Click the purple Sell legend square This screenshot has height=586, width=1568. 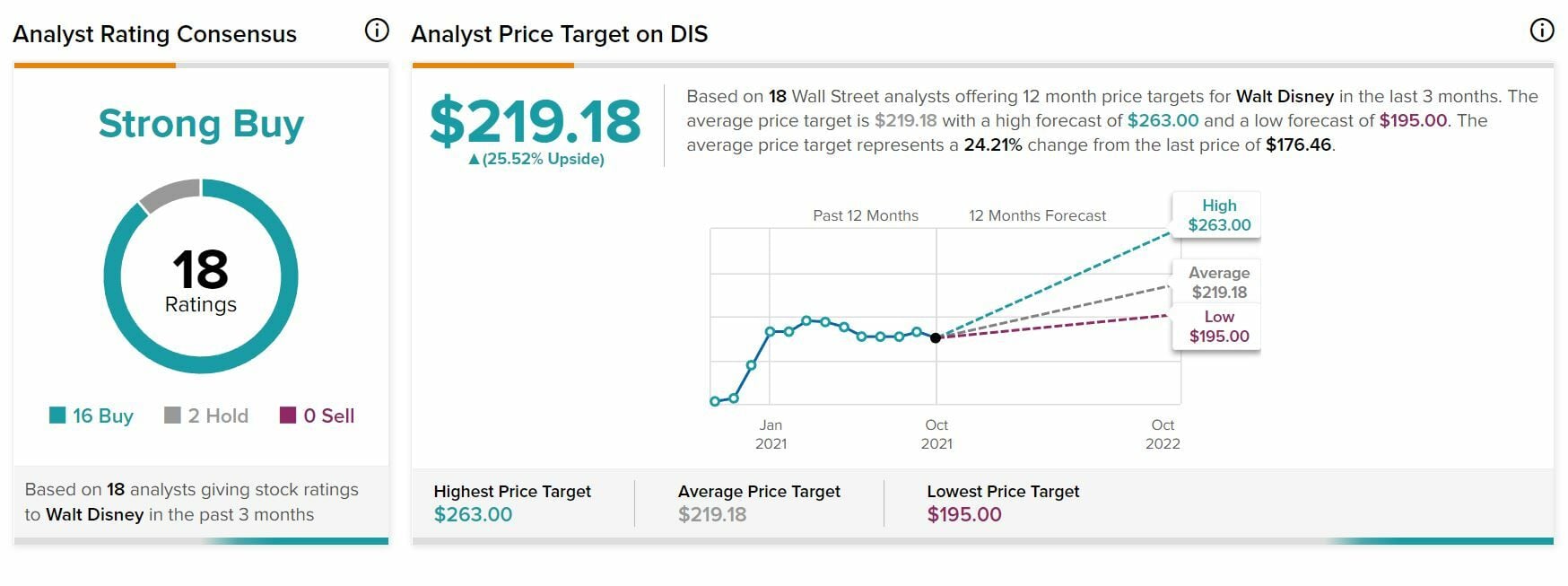click(288, 415)
